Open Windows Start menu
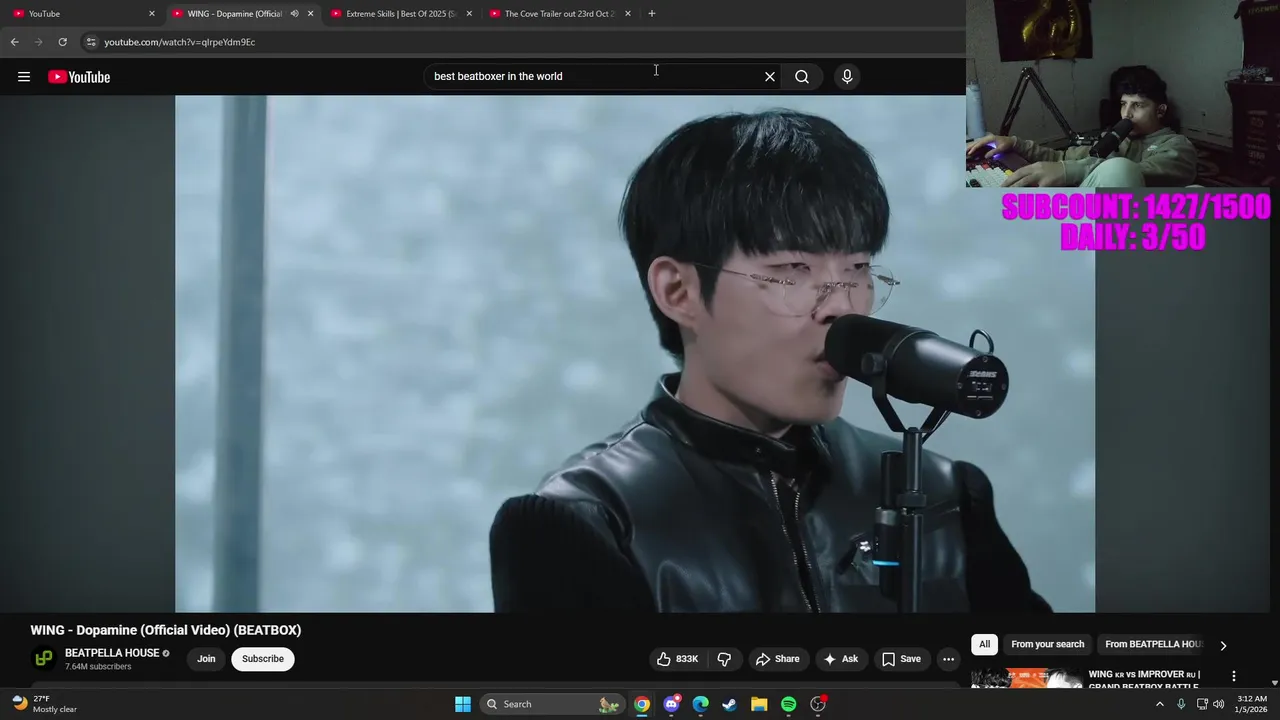 pos(463,704)
